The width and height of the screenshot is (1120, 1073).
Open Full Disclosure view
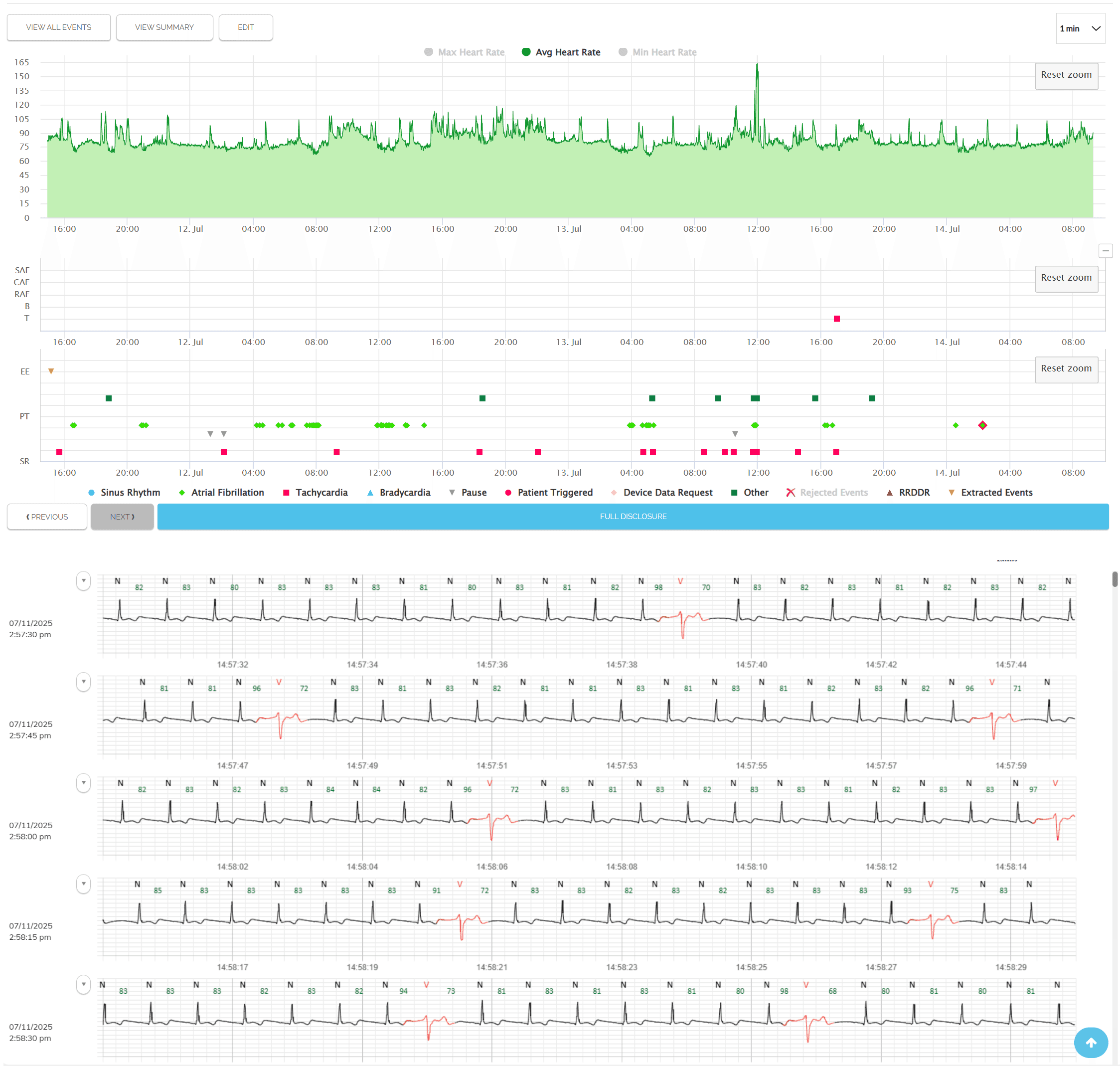point(633,516)
